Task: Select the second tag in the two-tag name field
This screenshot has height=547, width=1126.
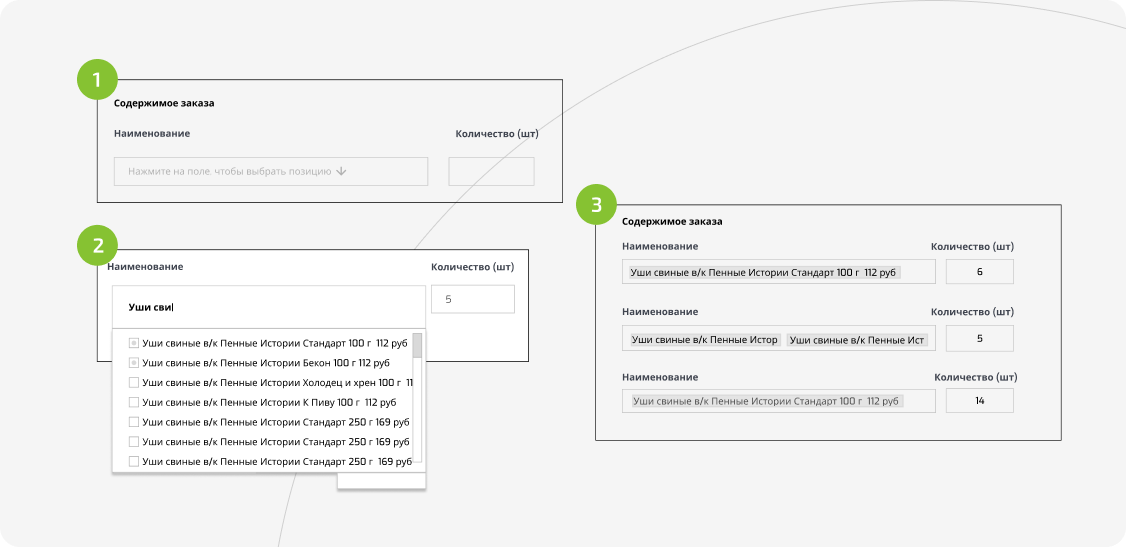Action: click(857, 340)
